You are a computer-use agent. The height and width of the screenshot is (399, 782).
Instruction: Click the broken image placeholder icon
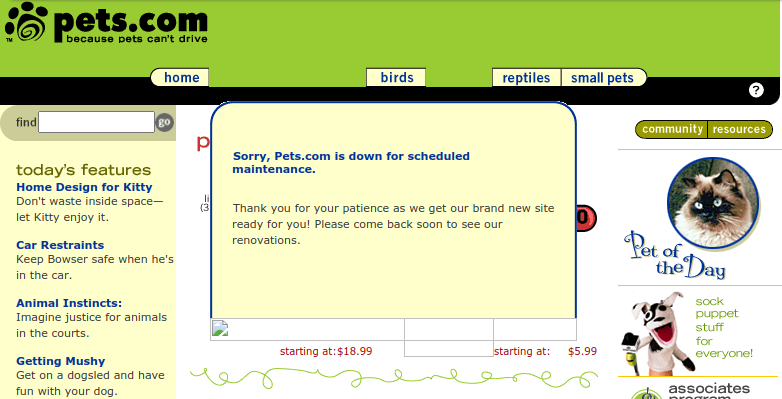[220, 328]
